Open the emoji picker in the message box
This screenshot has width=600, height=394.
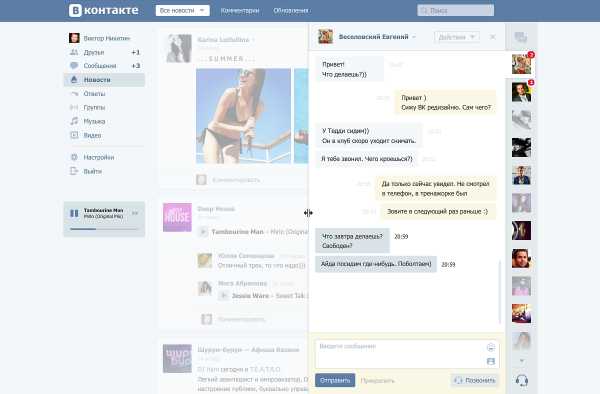[x=491, y=347]
